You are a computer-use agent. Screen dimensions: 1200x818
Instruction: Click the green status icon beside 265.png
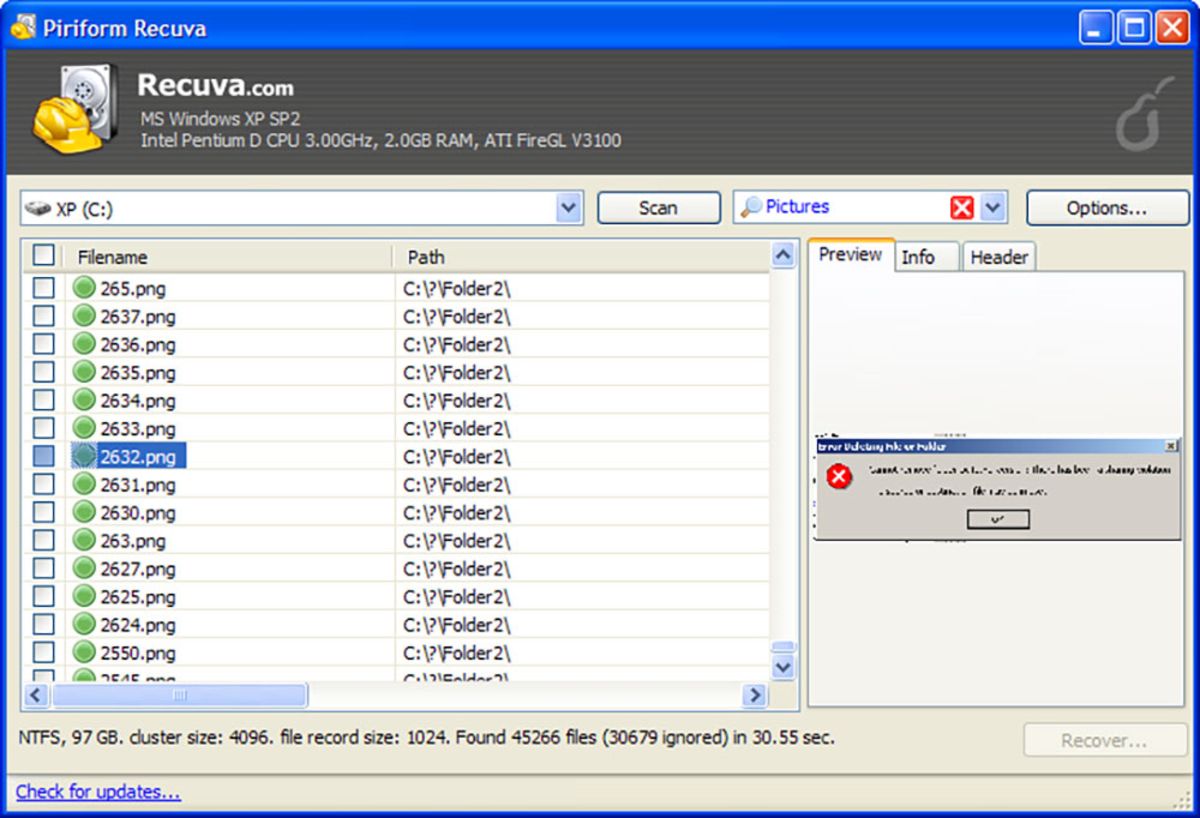(85, 288)
